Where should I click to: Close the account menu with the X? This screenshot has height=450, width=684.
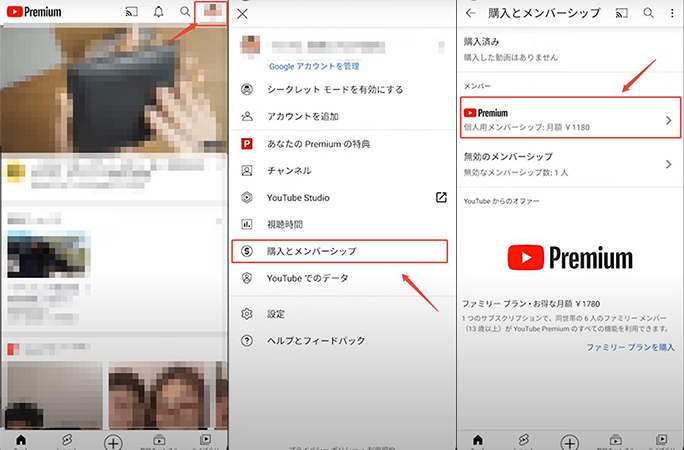tap(243, 14)
